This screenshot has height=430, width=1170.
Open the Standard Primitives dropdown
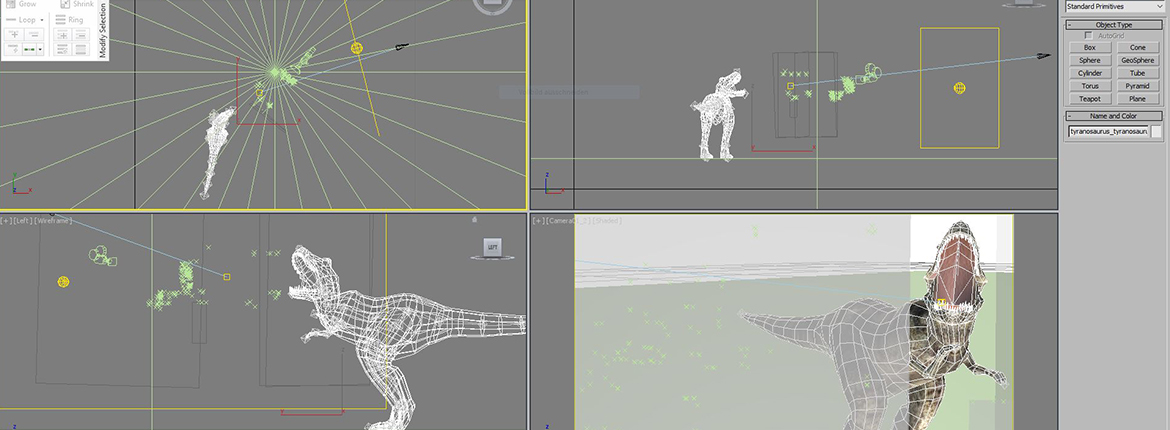(x=1114, y=6)
